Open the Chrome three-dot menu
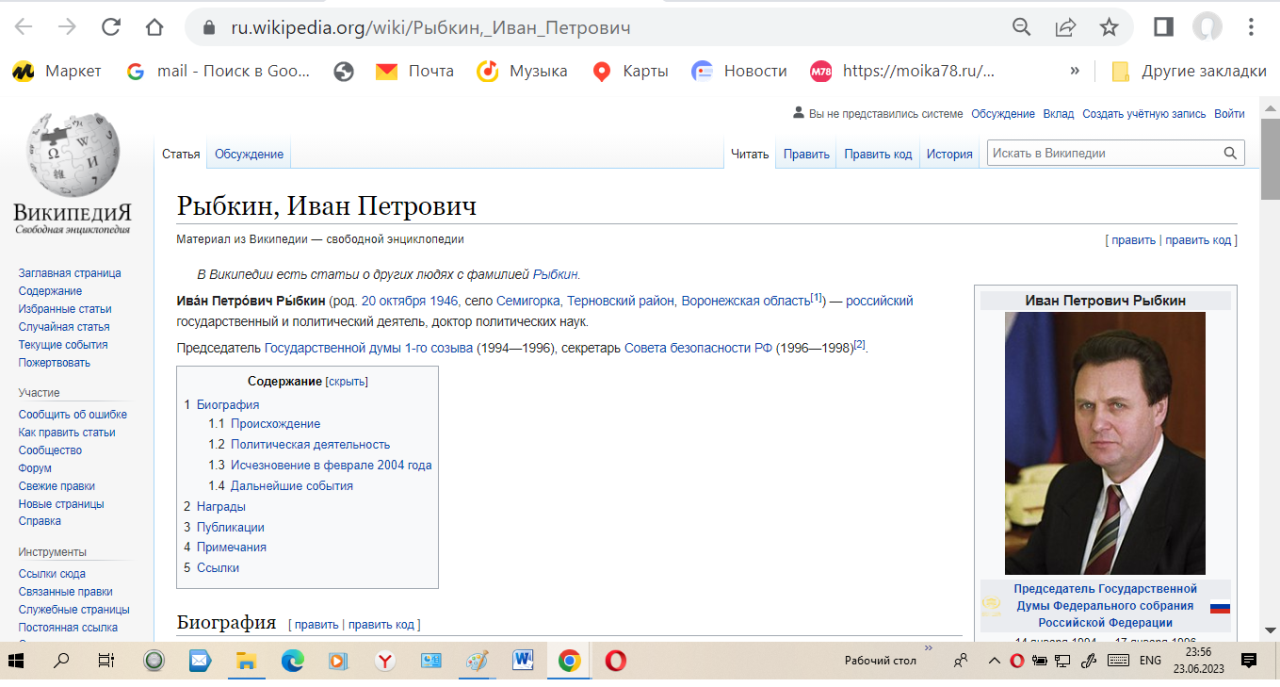Image resolution: width=1280 pixels, height=687 pixels. pyautogui.click(x=1251, y=27)
